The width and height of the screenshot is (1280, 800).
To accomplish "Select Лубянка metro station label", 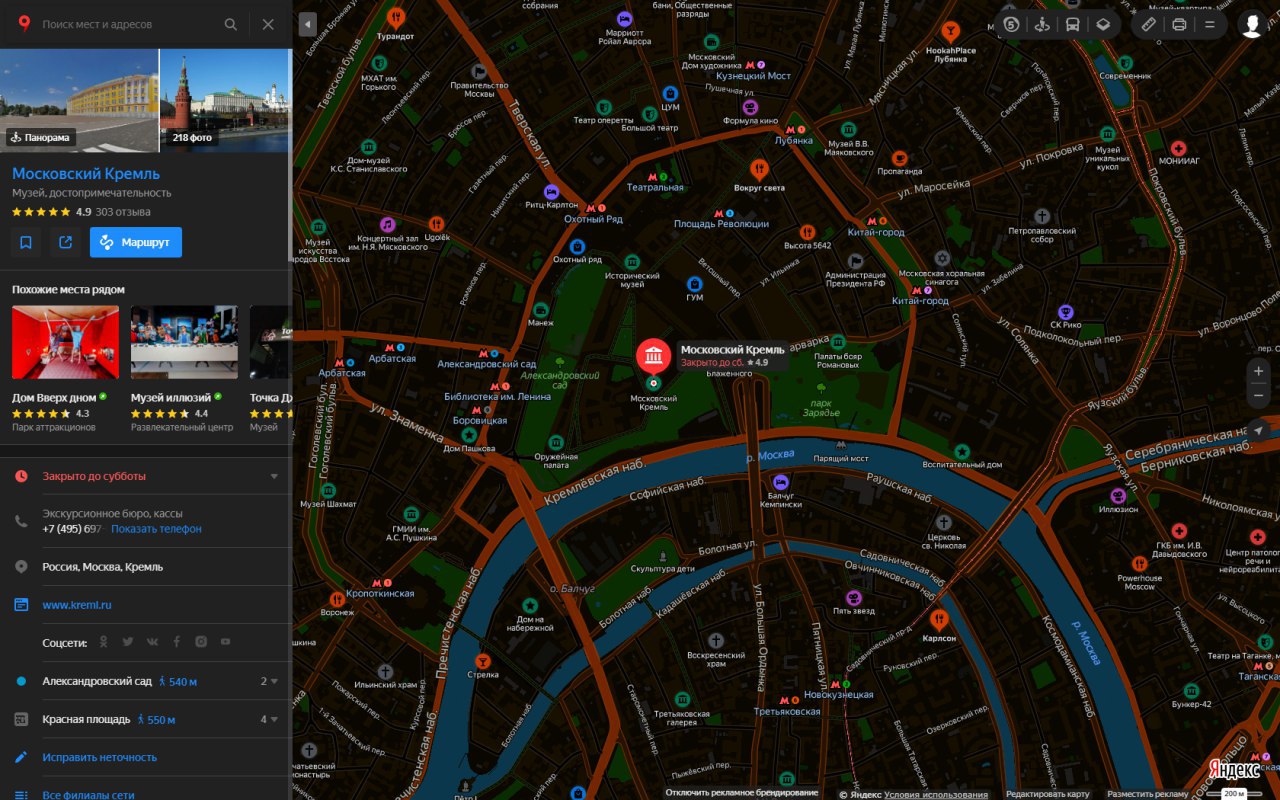I will tap(794, 141).
